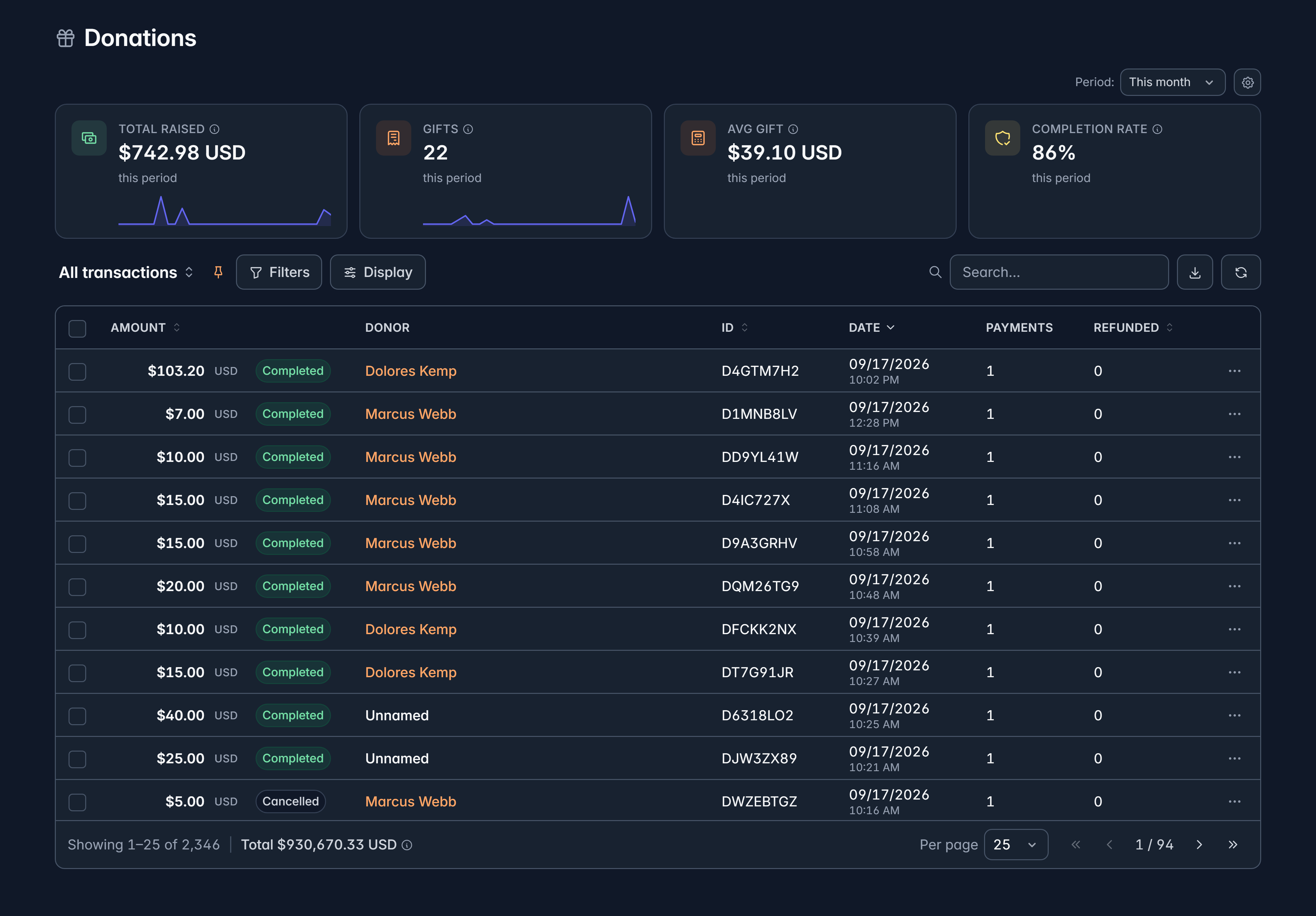The width and height of the screenshot is (1316, 916).
Task: Sort by the Refunded column
Action: point(1133,328)
